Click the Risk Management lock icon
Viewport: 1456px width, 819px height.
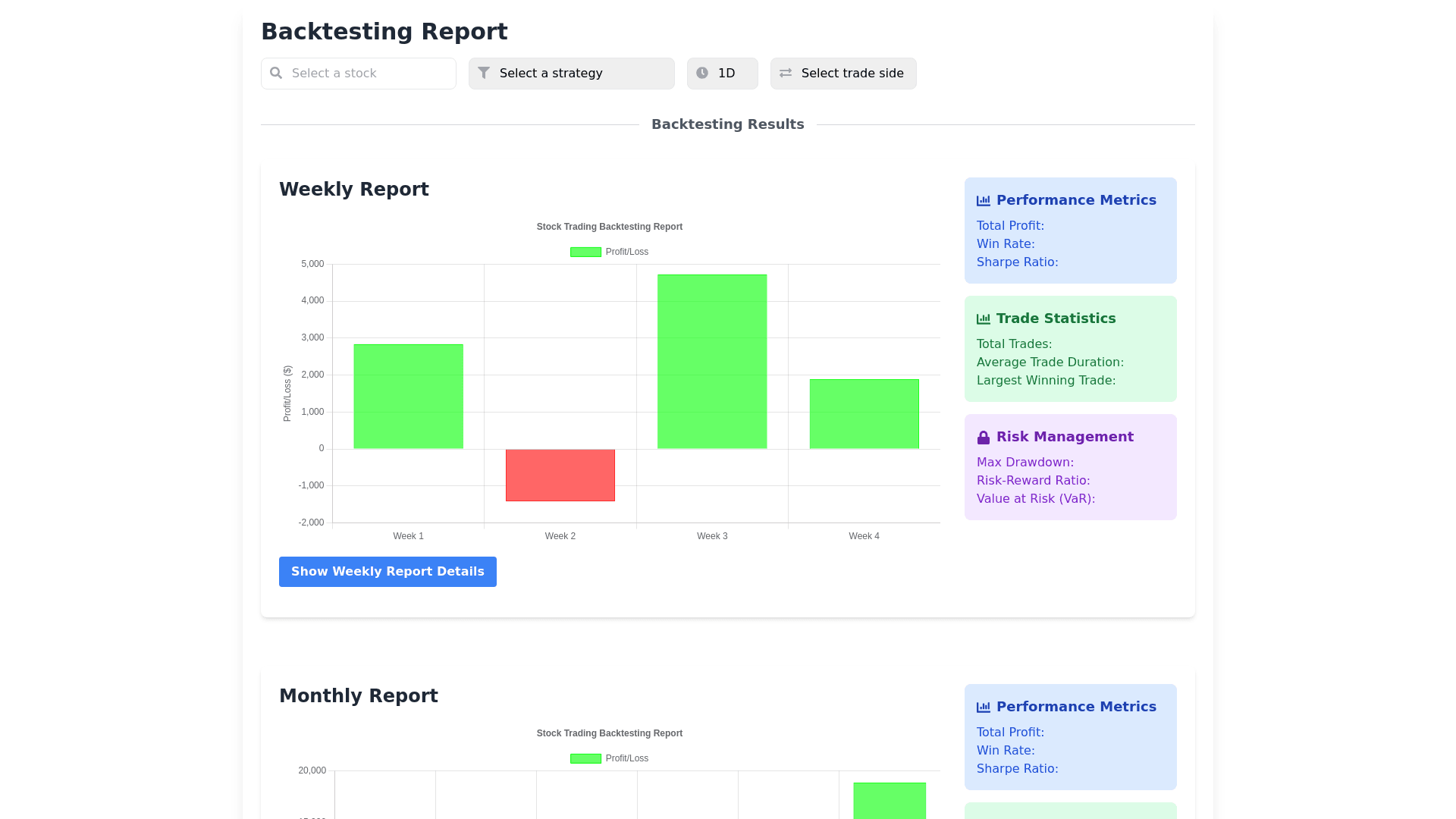click(984, 438)
